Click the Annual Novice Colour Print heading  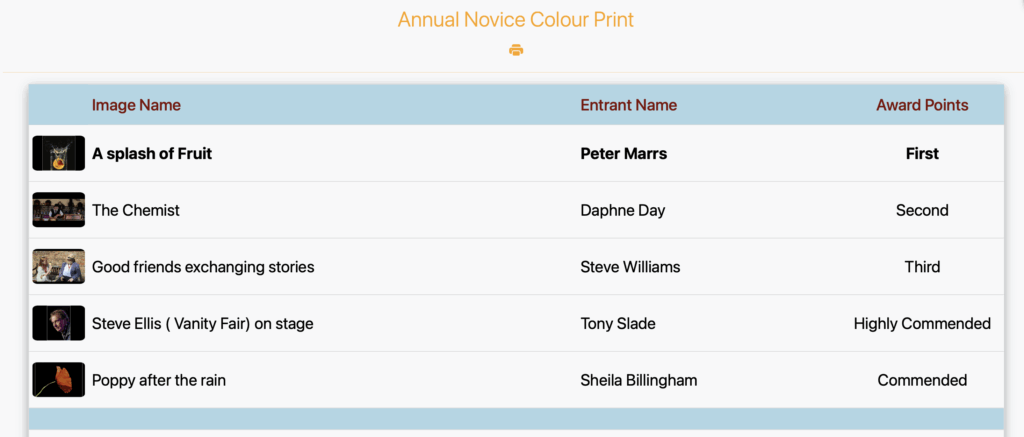tap(516, 20)
